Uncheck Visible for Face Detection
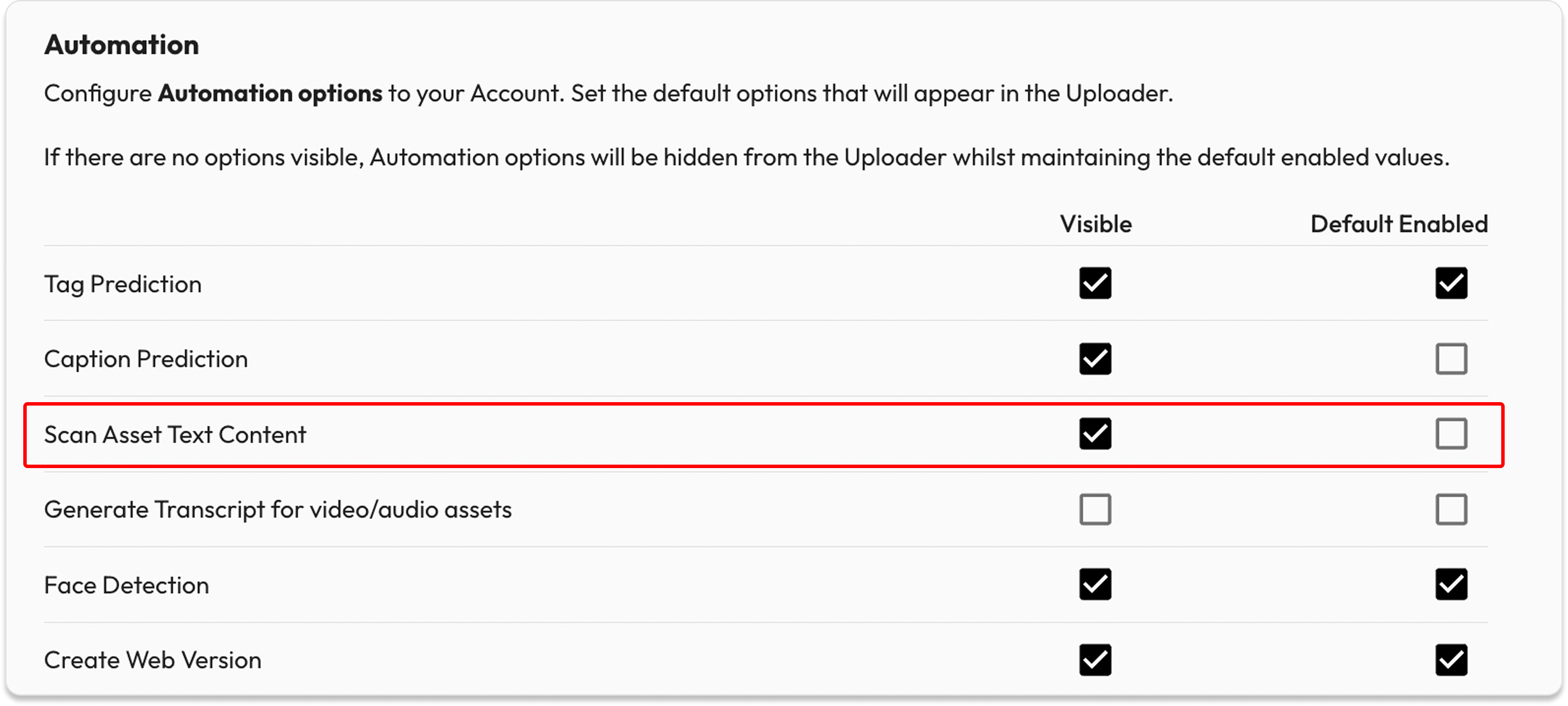Viewport: 1568px width, 706px height. coord(1095,584)
